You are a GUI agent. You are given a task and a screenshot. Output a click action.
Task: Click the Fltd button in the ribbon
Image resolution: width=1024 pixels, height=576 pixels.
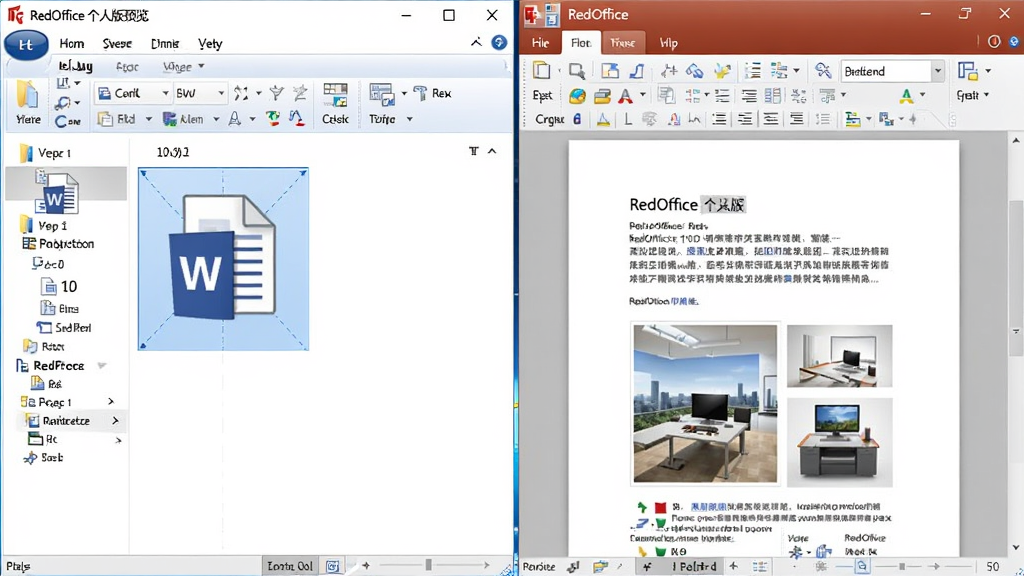point(117,119)
